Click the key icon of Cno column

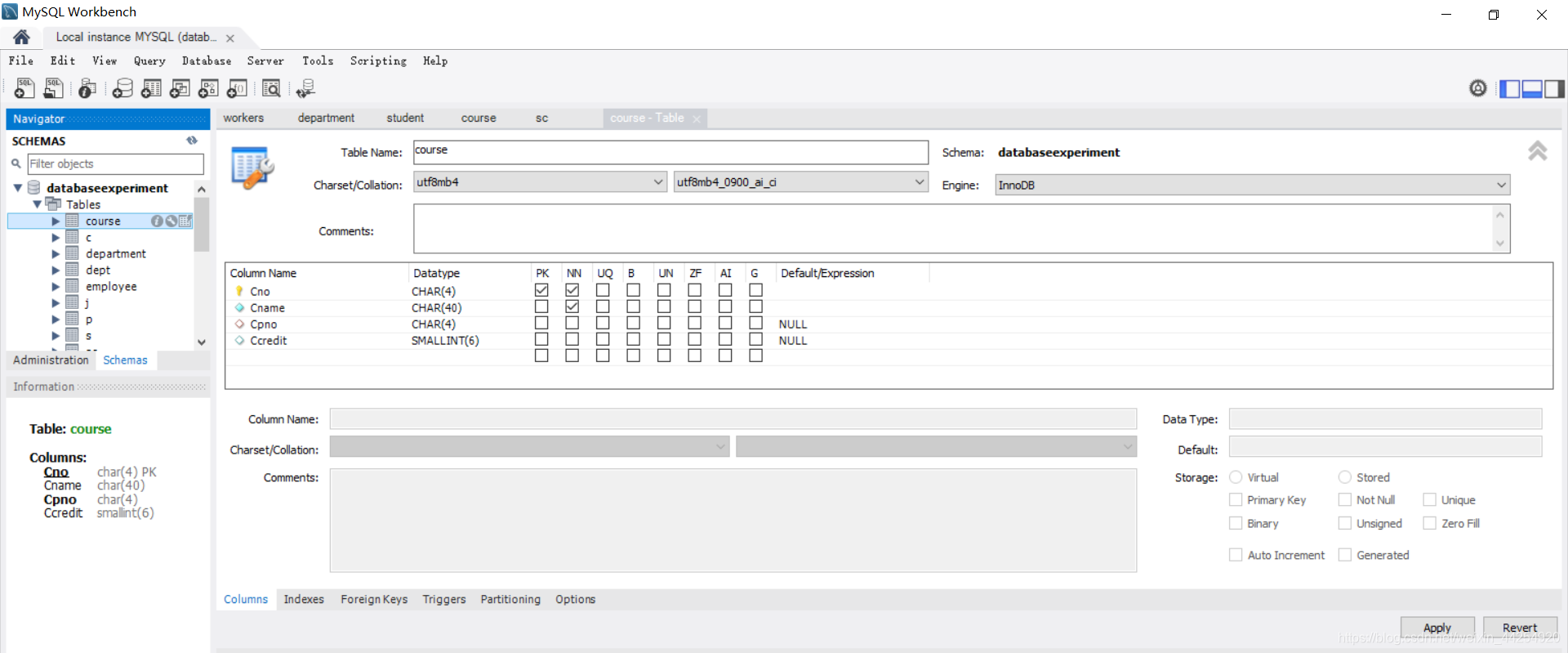(x=239, y=291)
